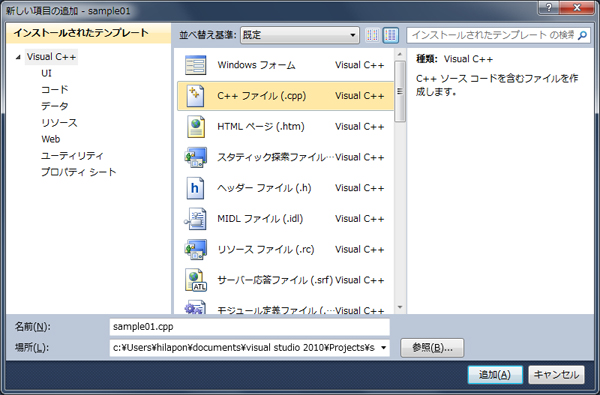Viewport: 600px width, 395px height.
Task: Click the search magnifier icon
Action: pyautogui.click(x=582, y=35)
